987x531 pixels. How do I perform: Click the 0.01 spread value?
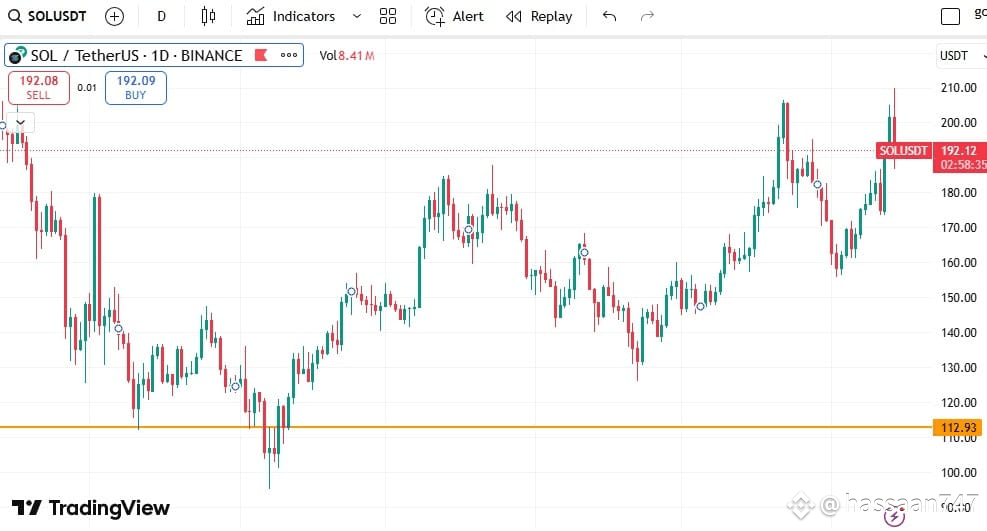[x=87, y=87]
